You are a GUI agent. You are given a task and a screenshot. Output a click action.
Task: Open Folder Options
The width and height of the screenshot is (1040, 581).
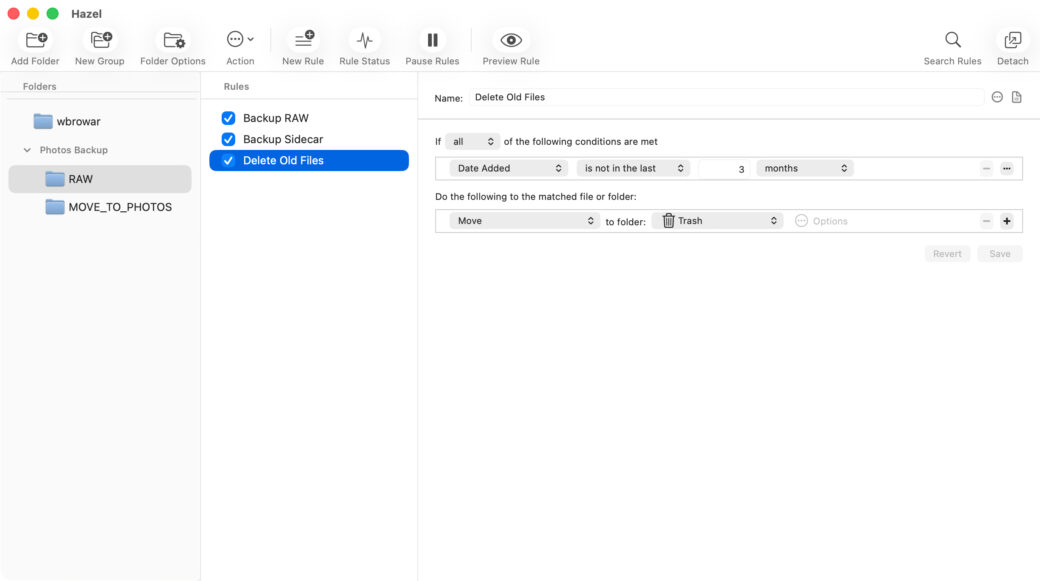173,40
